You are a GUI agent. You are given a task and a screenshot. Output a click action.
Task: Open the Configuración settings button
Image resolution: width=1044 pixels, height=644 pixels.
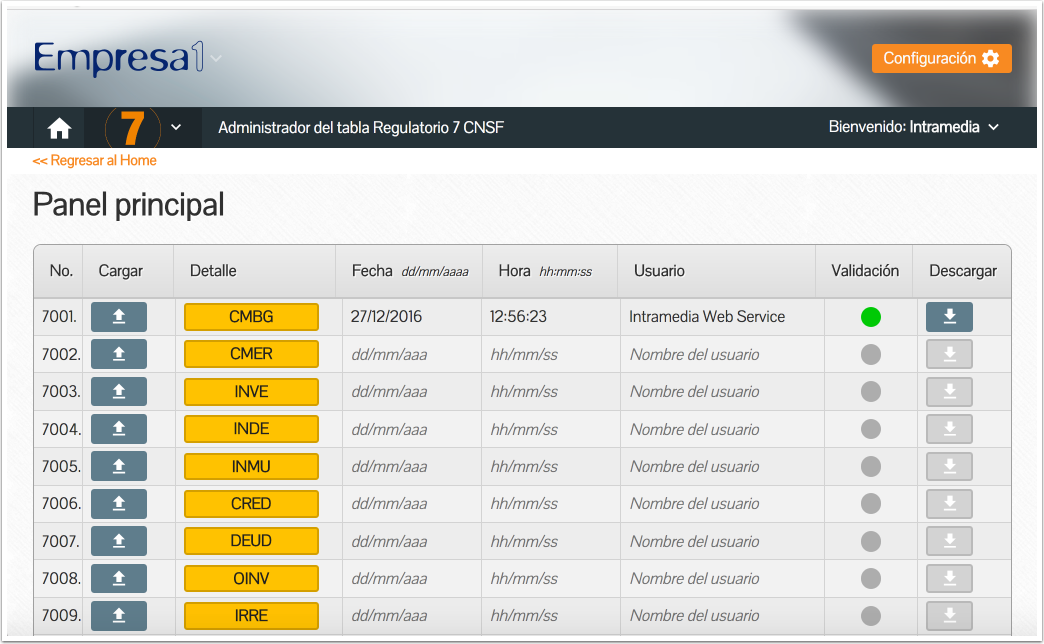pyautogui.click(x=941, y=59)
